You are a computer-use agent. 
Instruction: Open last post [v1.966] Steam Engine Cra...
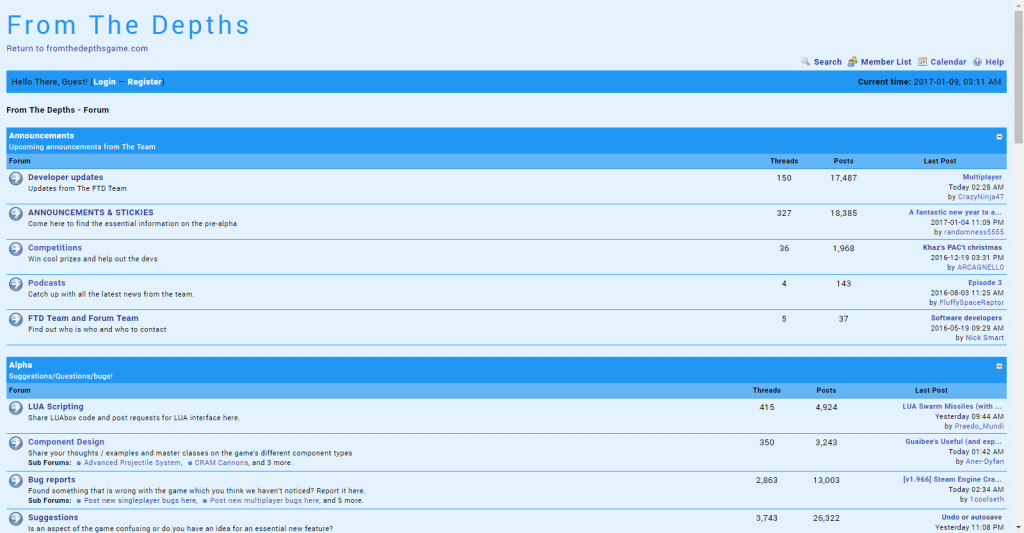click(x=952, y=479)
